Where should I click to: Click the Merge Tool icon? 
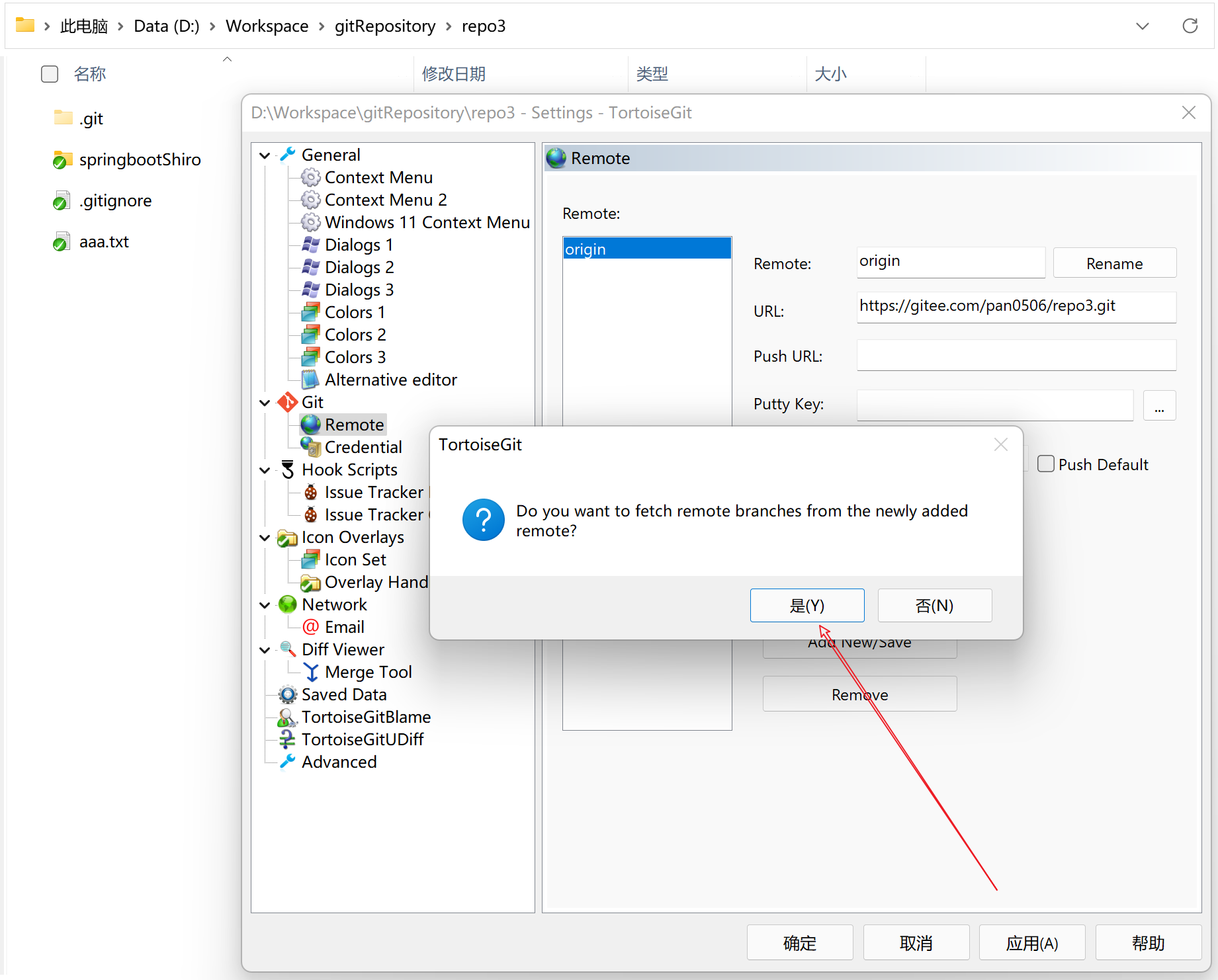pos(310,672)
